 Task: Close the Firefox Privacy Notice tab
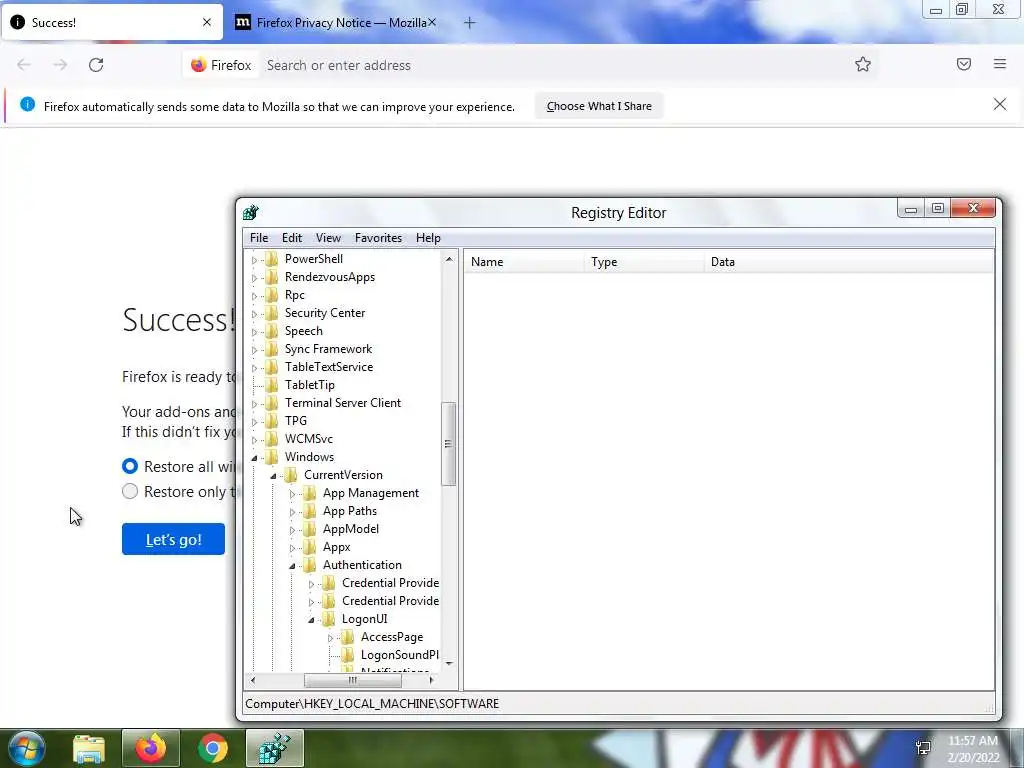pyautogui.click(x=432, y=22)
